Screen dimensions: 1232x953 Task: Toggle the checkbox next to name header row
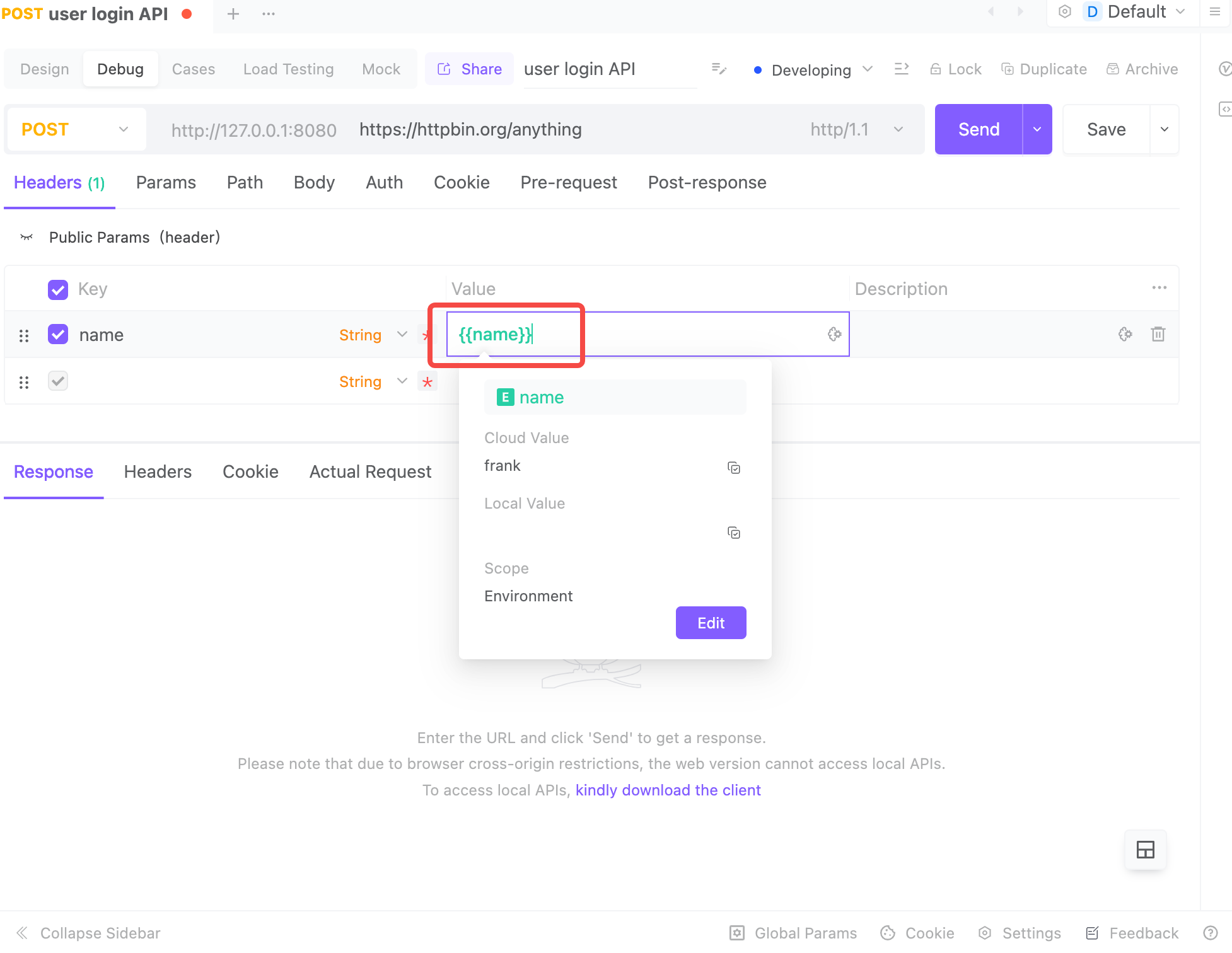coord(58,334)
